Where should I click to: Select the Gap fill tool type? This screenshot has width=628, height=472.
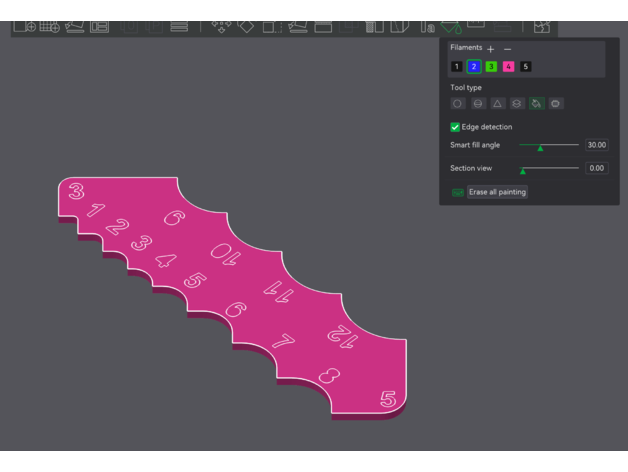pyautogui.click(x=556, y=103)
